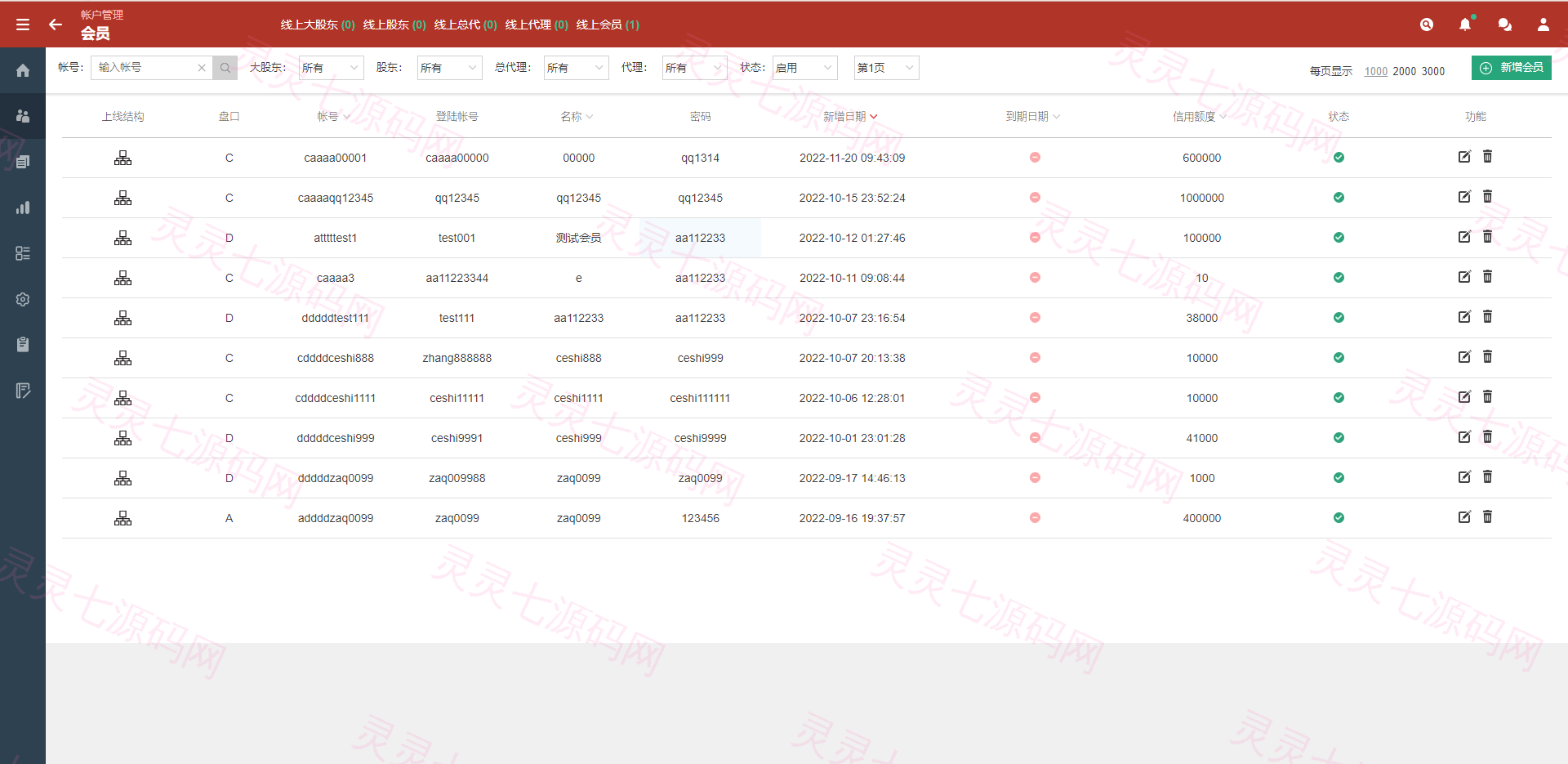Sort by 信用额度 column header
Image resolution: width=1568 pixels, height=764 pixels.
click(1200, 117)
